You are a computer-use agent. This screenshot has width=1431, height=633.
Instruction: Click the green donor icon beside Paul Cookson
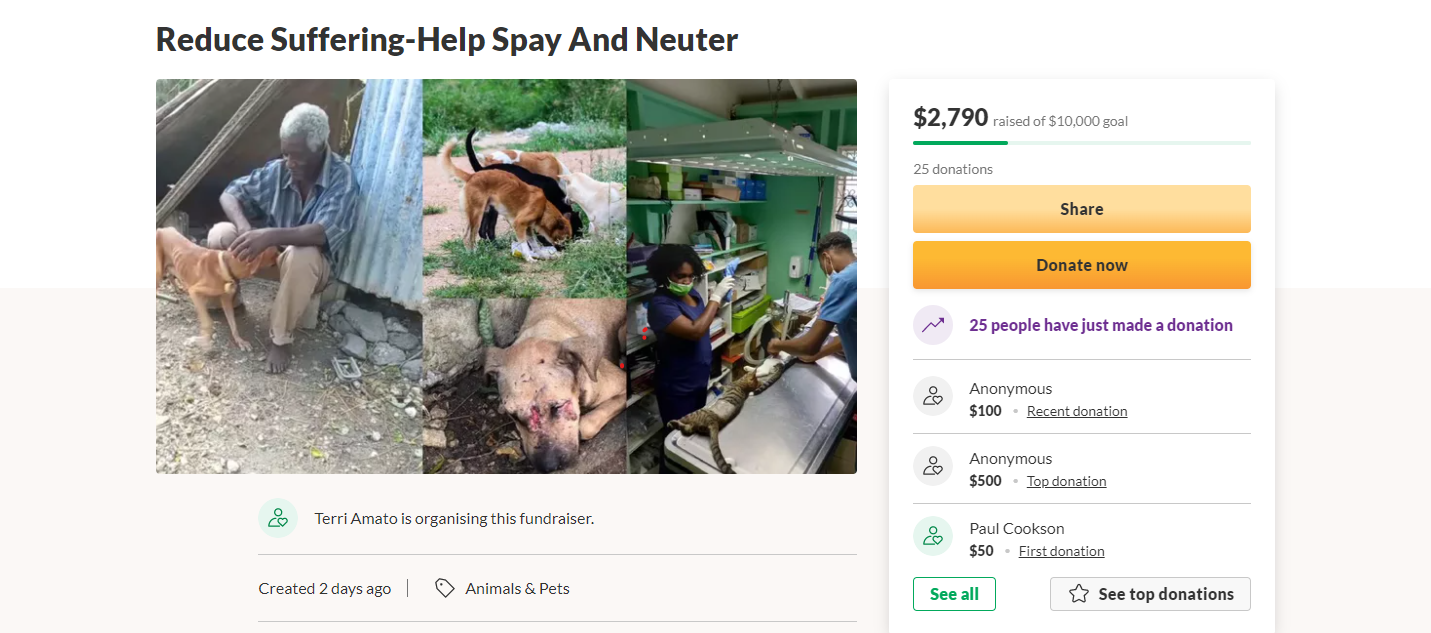[x=933, y=536]
